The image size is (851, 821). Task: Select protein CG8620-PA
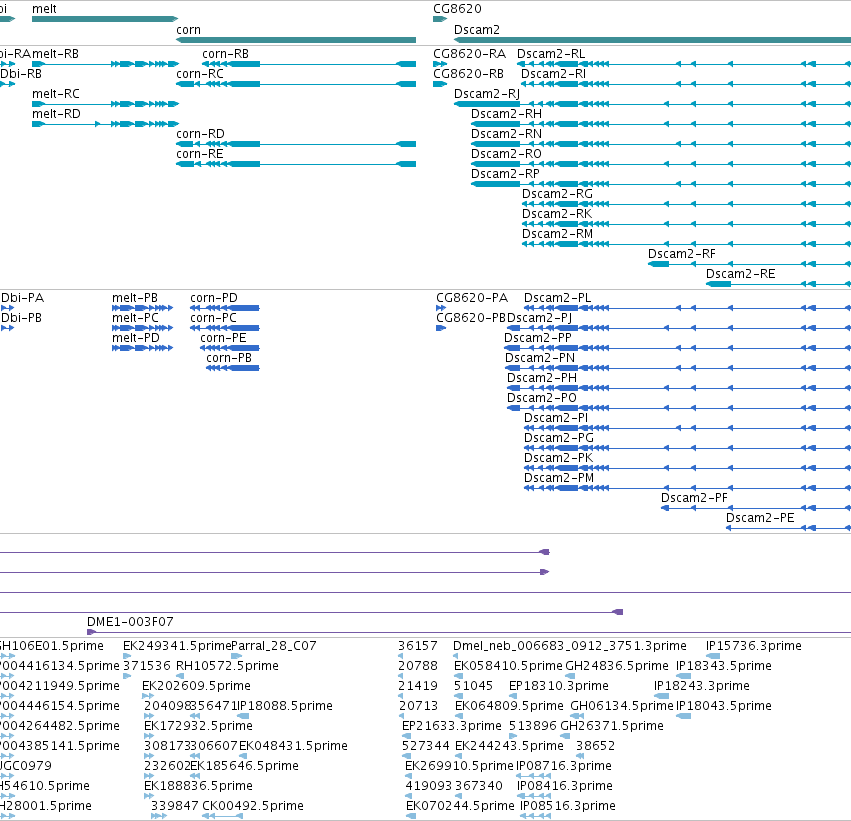[x=441, y=308]
